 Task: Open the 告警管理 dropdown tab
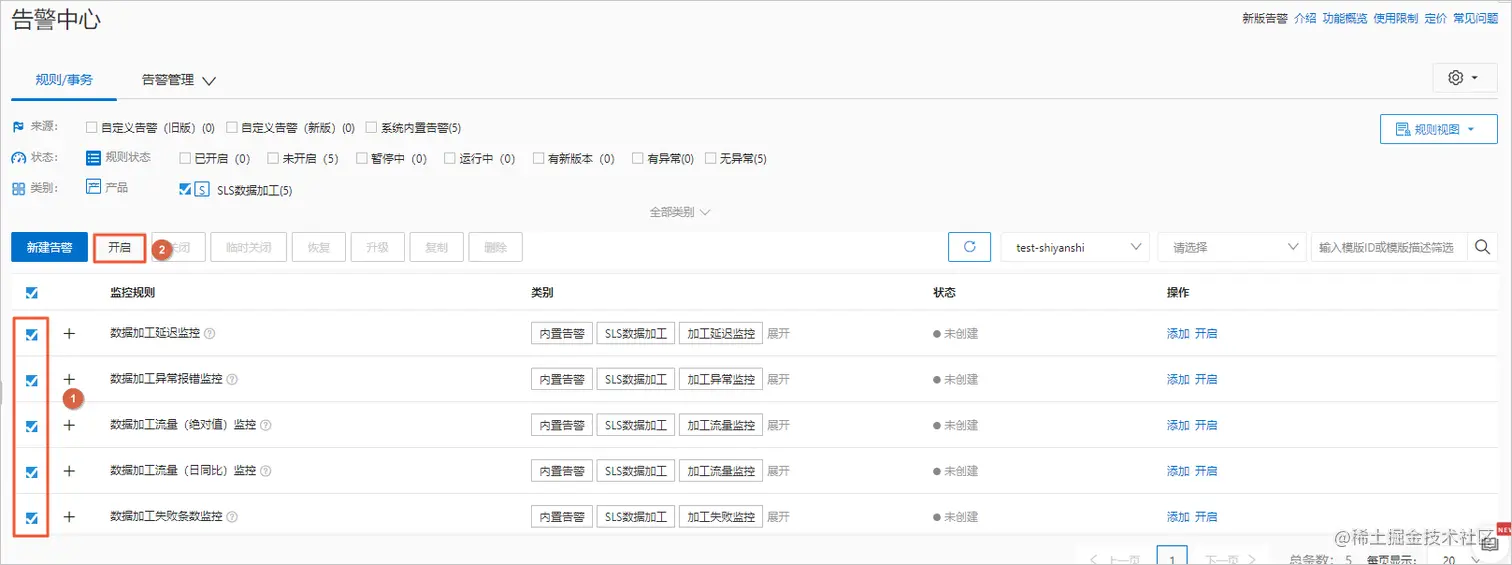pos(179,79)
